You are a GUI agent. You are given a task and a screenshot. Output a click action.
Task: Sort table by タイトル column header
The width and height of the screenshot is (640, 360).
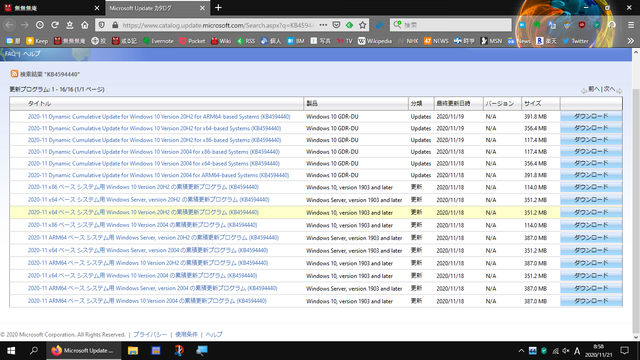click(39, 103)
